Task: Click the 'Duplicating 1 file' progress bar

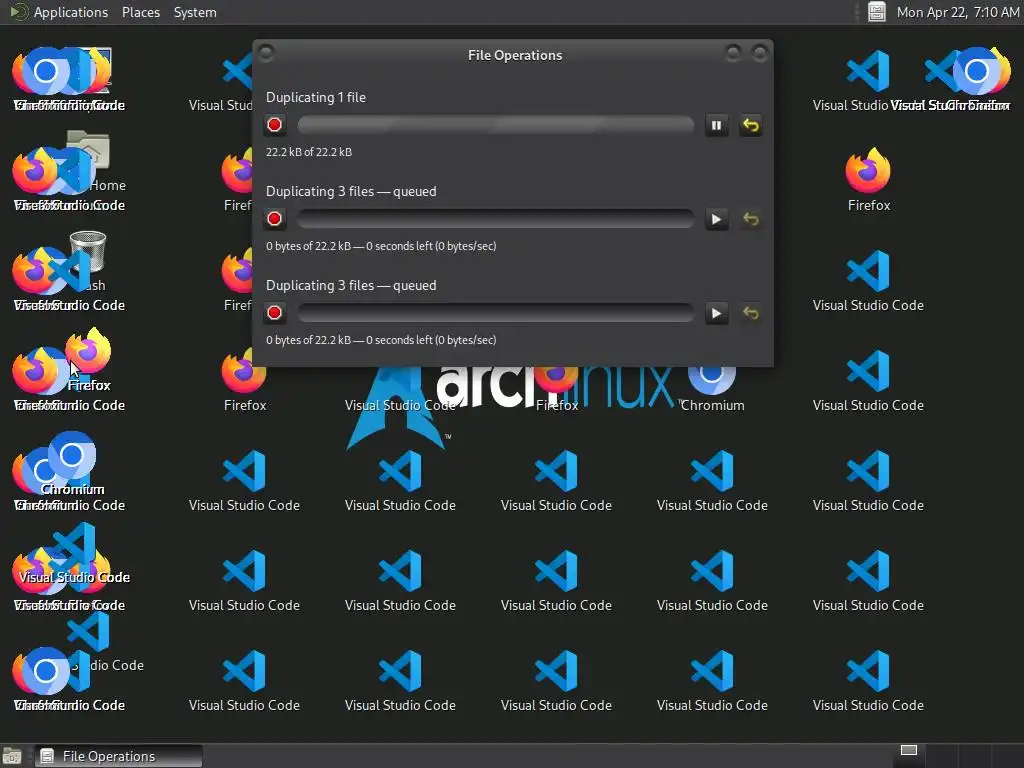Action: pyautogui.click(x=496, y=125)
